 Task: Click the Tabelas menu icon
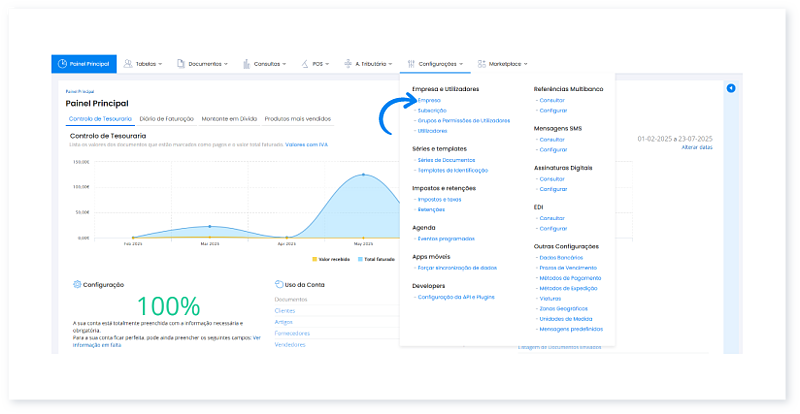(129, 64)
